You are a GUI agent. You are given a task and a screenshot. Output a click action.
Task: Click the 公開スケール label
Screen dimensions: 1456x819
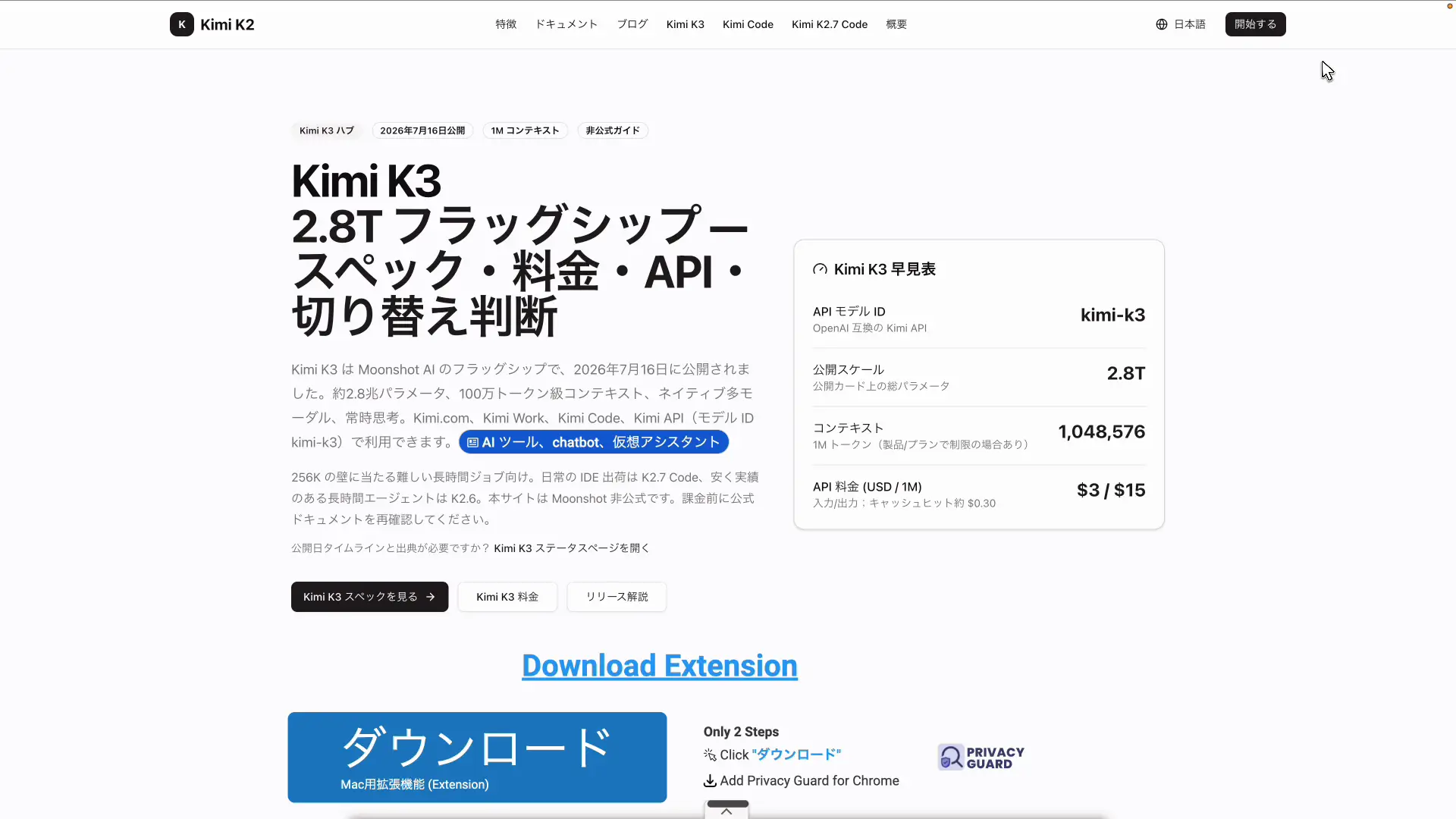[x=849, y=370]
